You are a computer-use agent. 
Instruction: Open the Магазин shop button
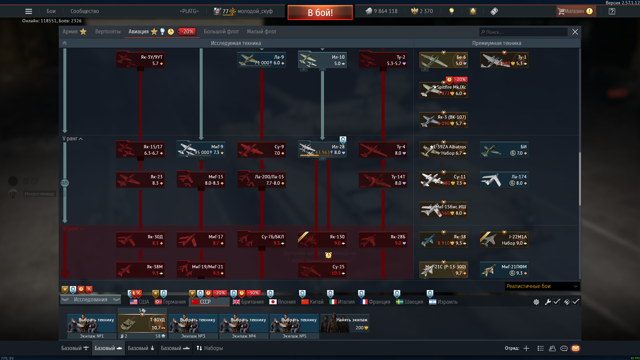pyautogui.click(x=576, y=11)
